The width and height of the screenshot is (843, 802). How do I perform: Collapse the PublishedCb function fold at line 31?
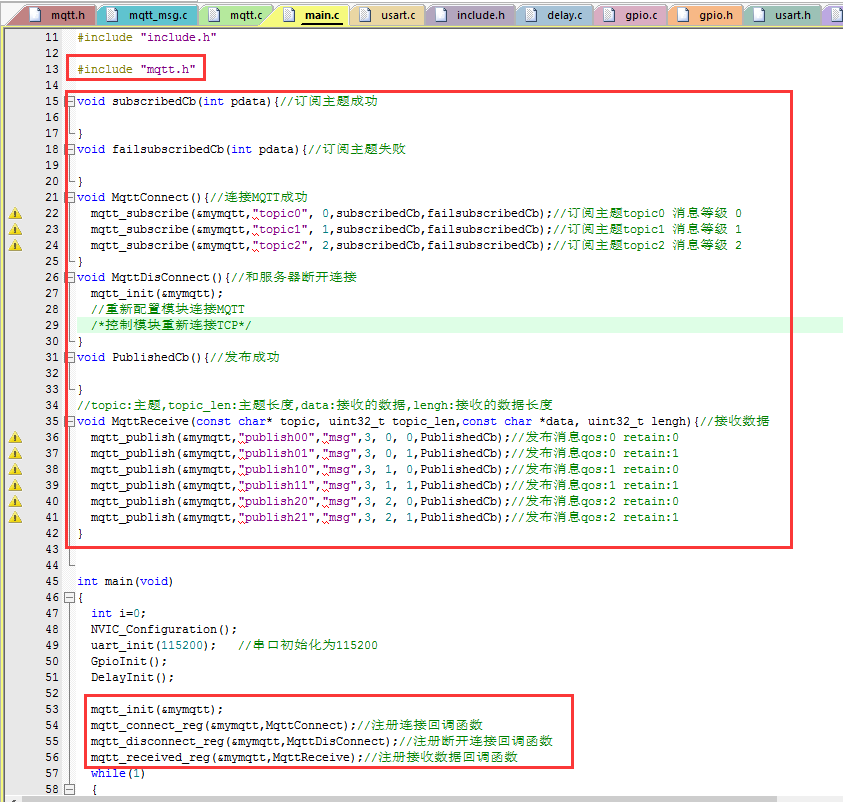tap(70, 357)
